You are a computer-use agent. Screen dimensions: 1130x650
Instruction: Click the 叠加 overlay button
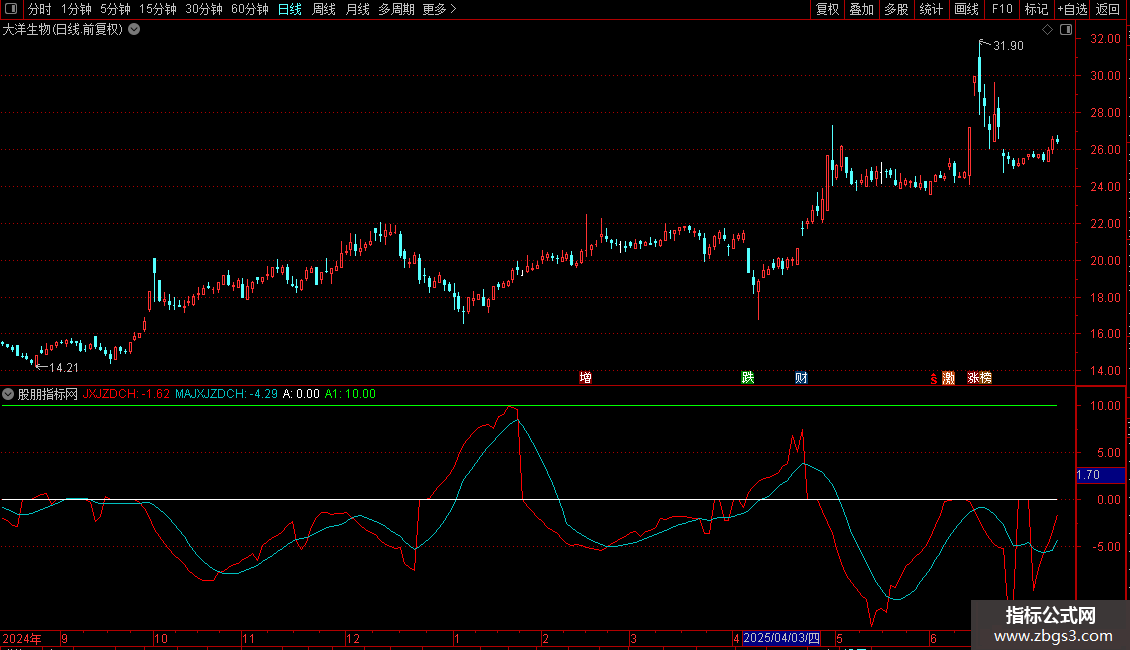click(x=862, y=9)
